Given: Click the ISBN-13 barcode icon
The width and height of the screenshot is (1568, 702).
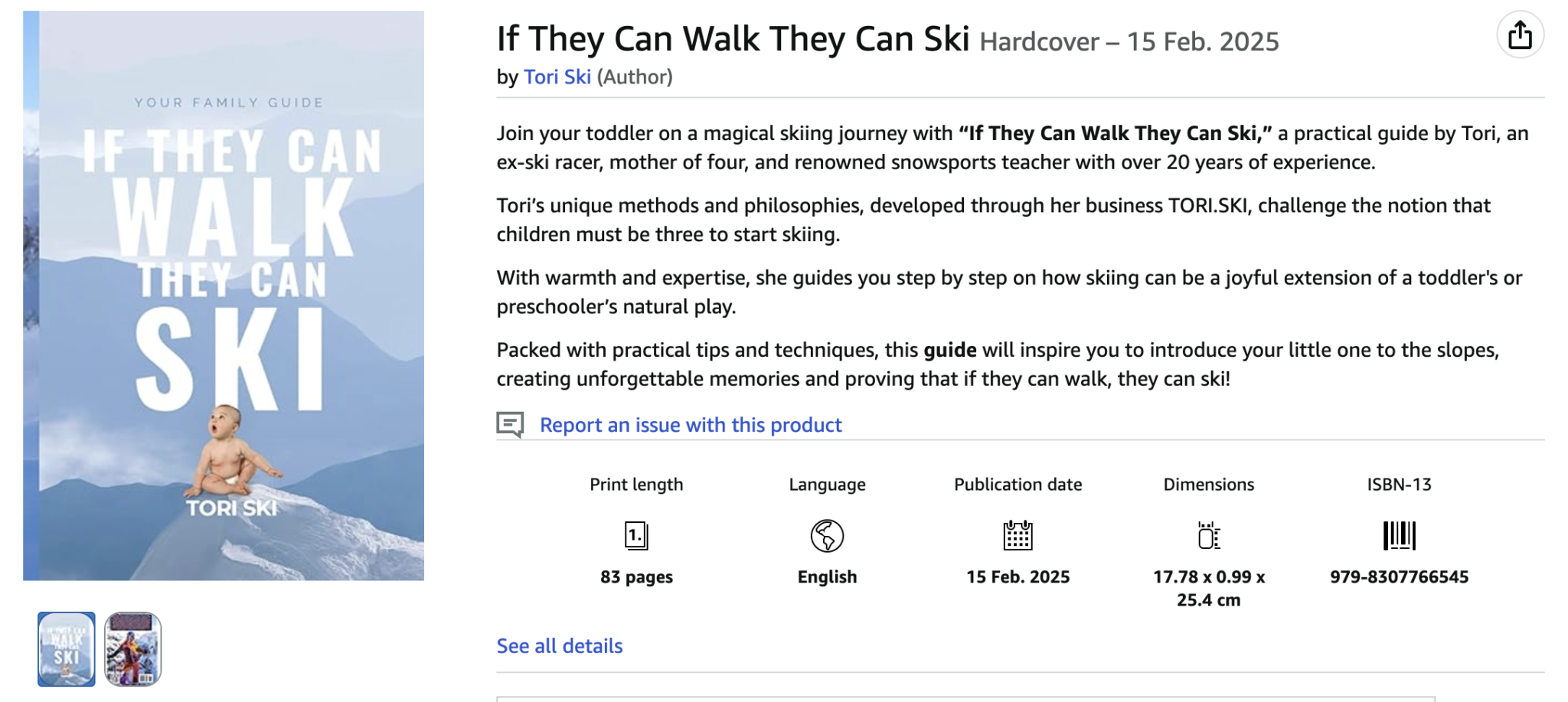Looking at the screenshot, I should (1399, 536).
